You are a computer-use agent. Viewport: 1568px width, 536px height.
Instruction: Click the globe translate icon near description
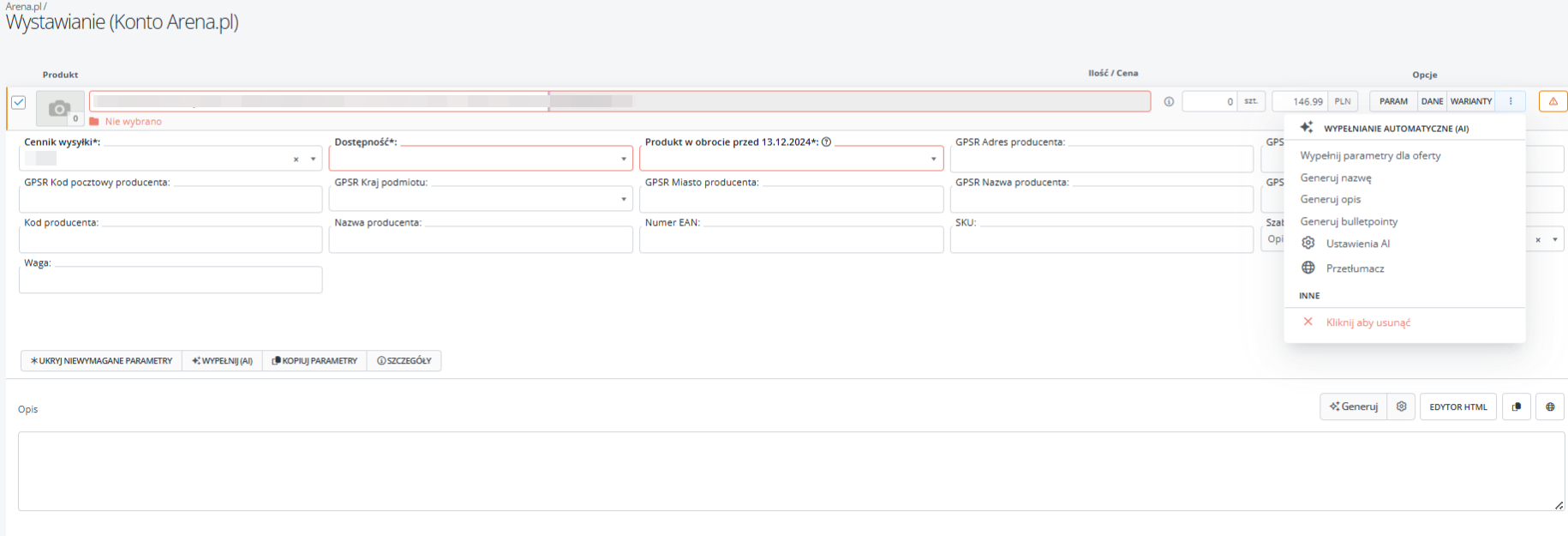(1550, 407)
